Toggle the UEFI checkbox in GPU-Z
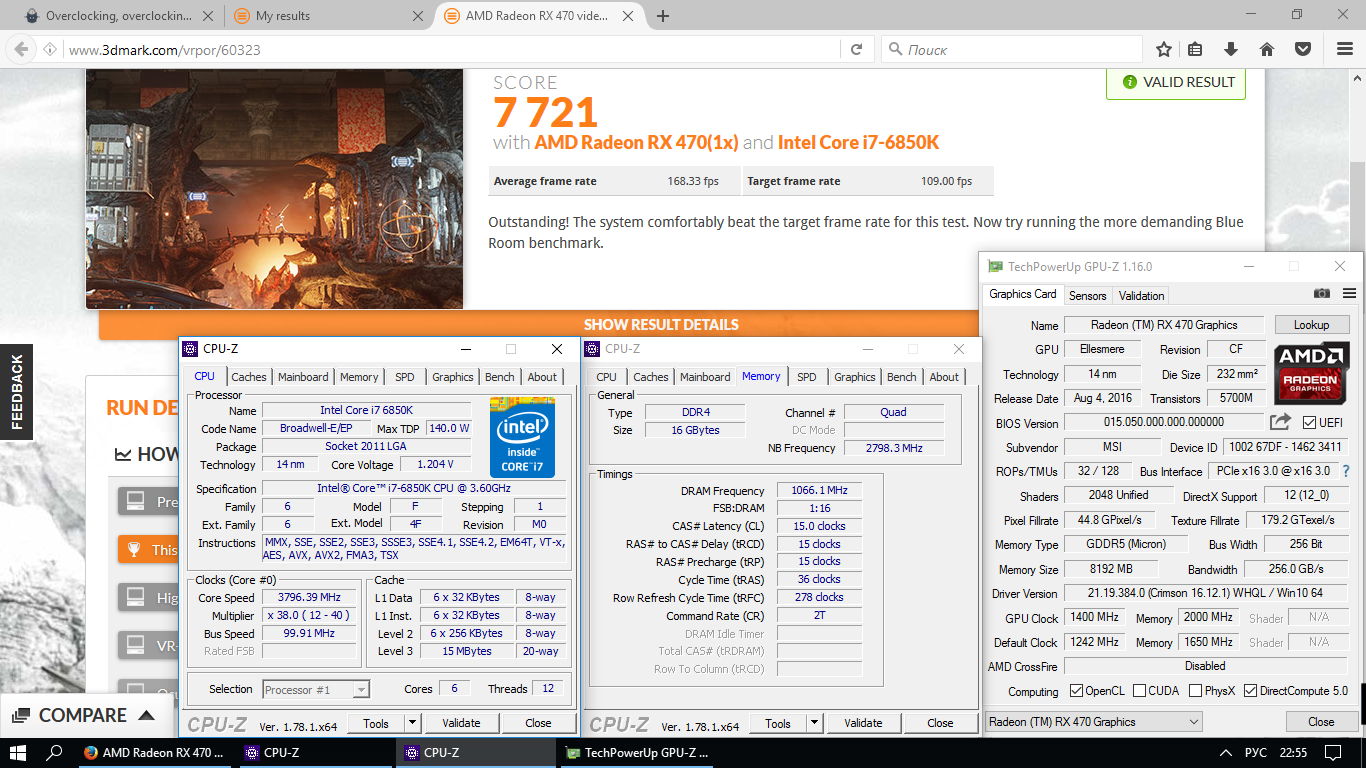 pos(1311,422)
